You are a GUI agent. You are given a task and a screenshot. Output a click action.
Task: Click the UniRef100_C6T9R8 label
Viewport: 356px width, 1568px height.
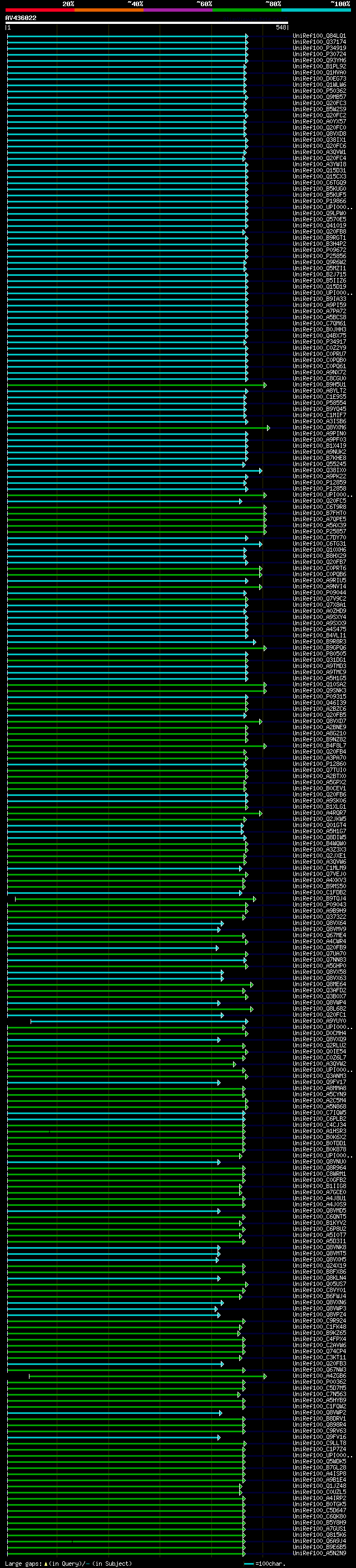(x=319, y=507)
